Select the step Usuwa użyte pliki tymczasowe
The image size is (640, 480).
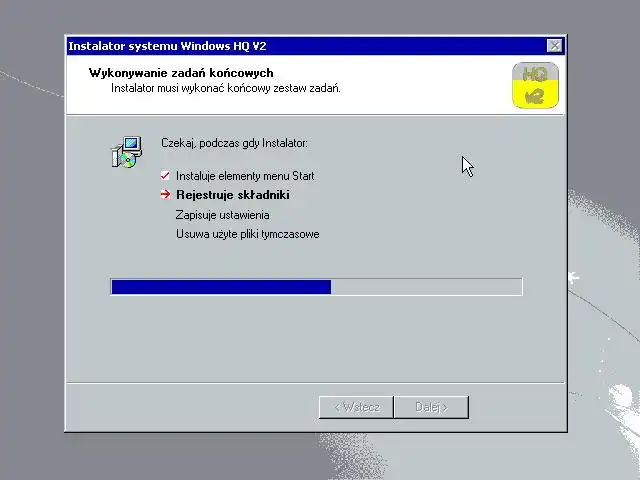pos(248,234)
